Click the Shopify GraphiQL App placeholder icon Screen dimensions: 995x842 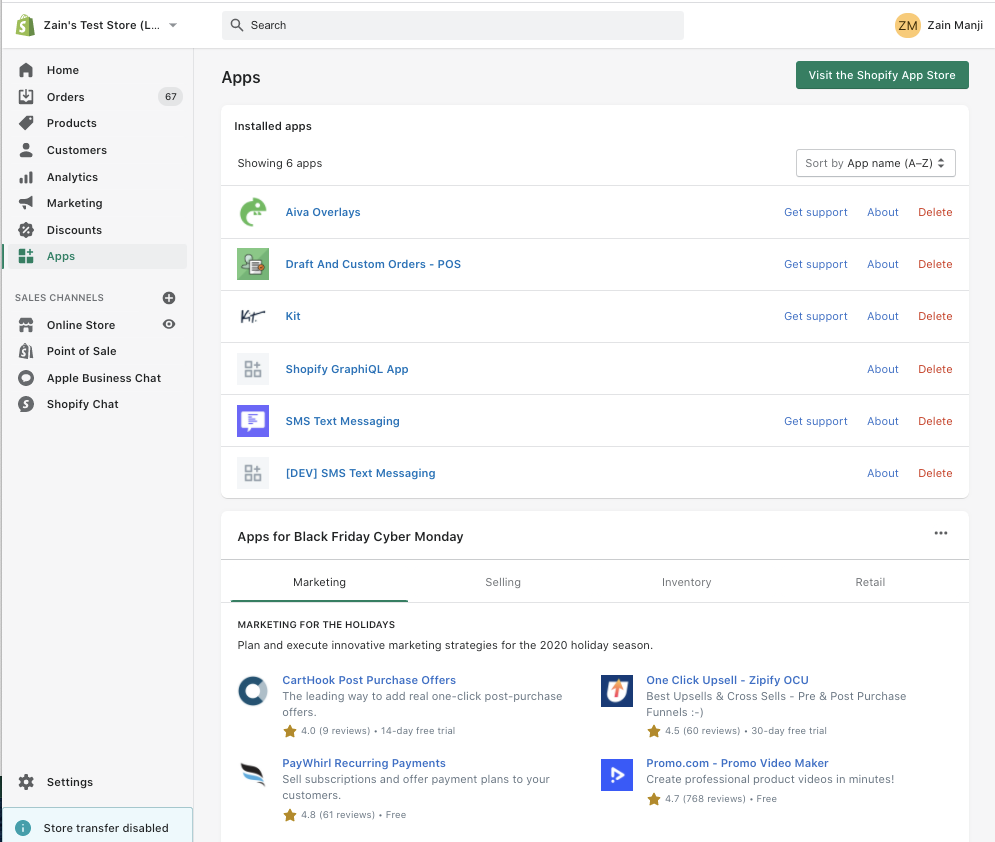(253, 369)
